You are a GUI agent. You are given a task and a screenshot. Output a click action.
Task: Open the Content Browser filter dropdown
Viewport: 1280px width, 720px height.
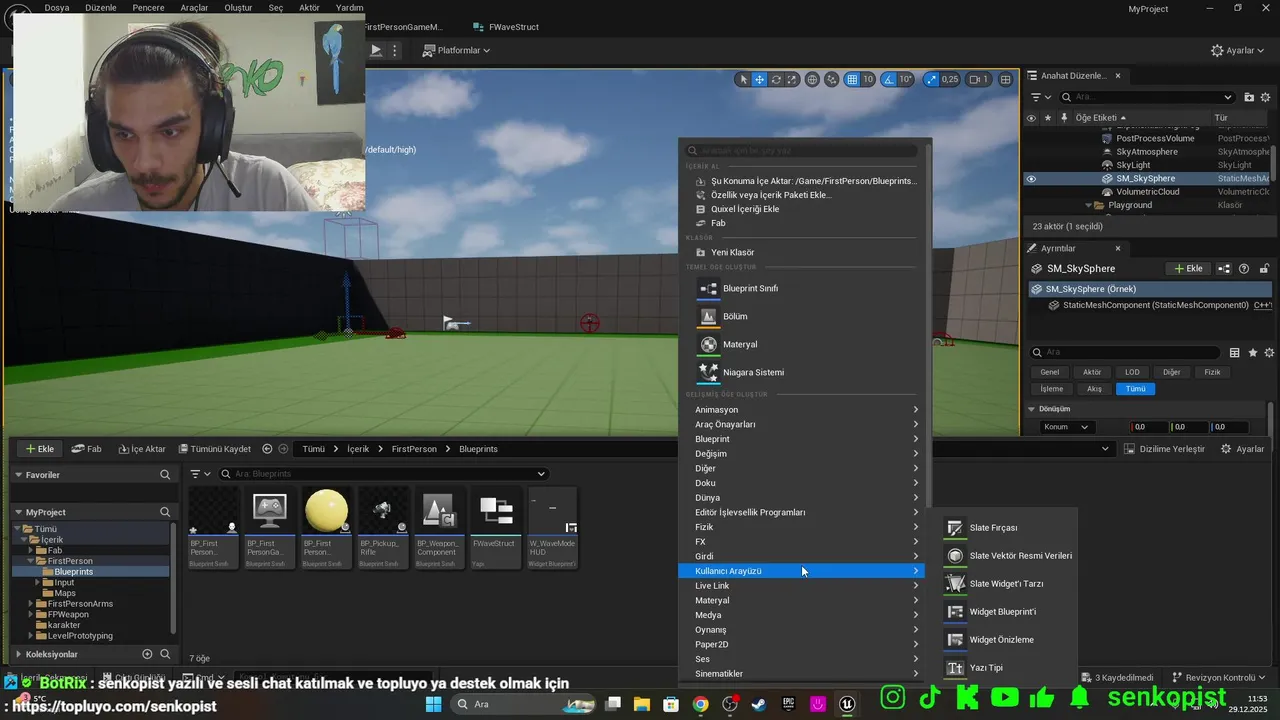(x=200, y=474)
